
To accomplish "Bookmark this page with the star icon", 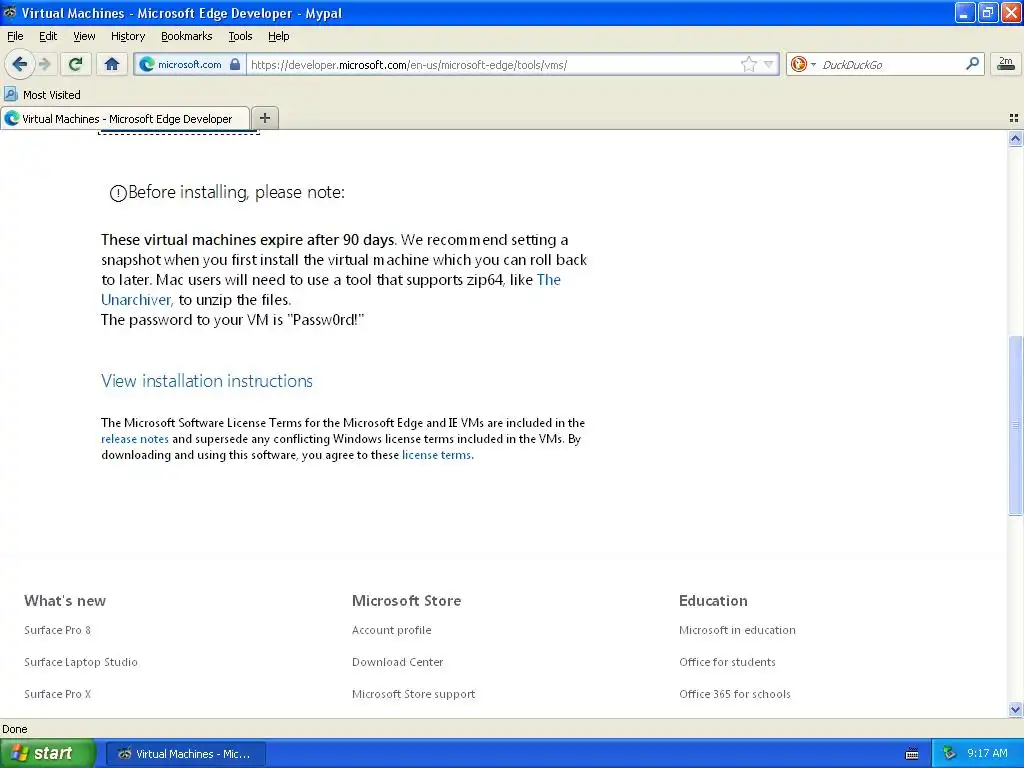I will coord(748,64).
